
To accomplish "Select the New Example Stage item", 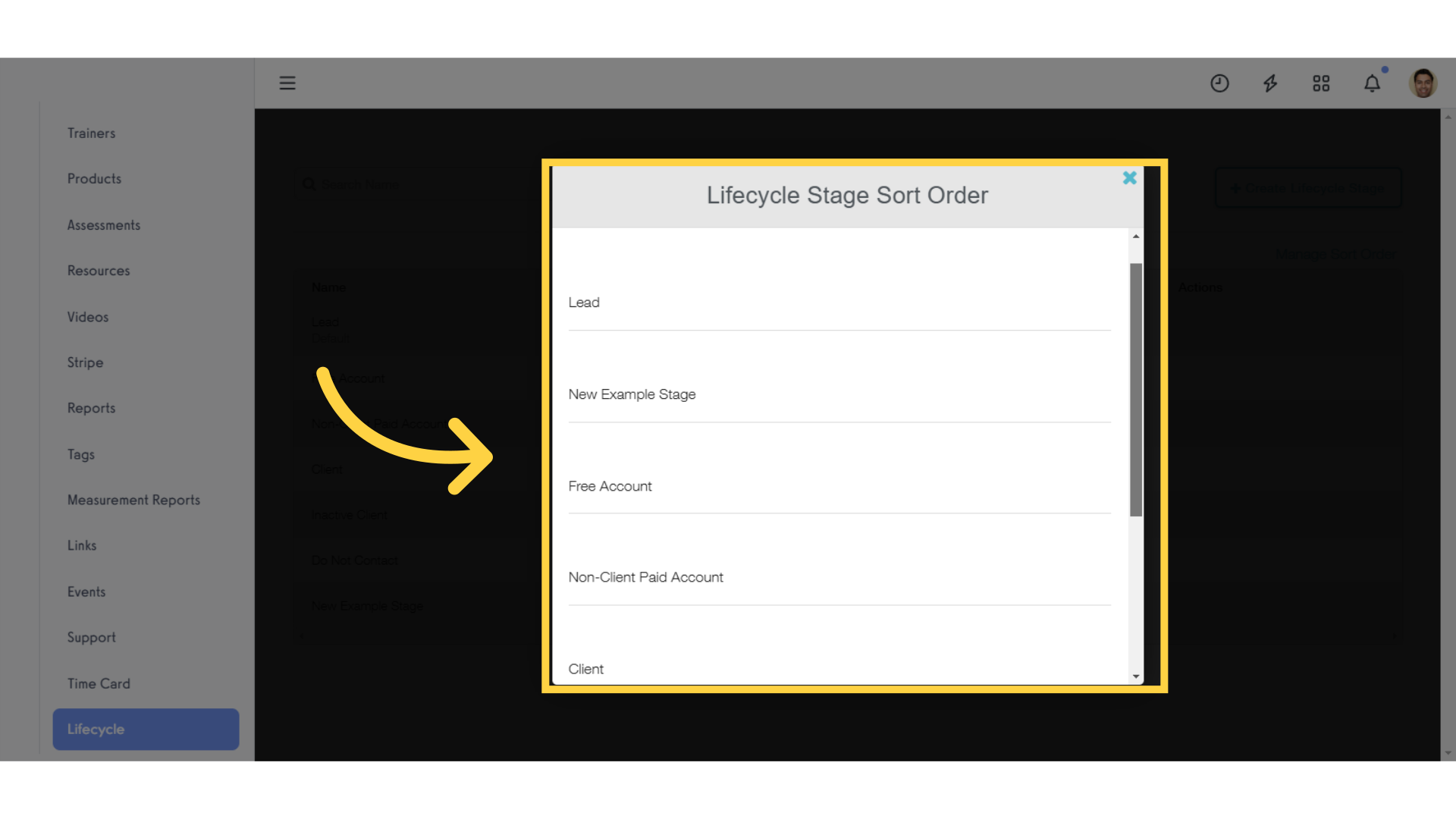I will (x=632, y=394).
